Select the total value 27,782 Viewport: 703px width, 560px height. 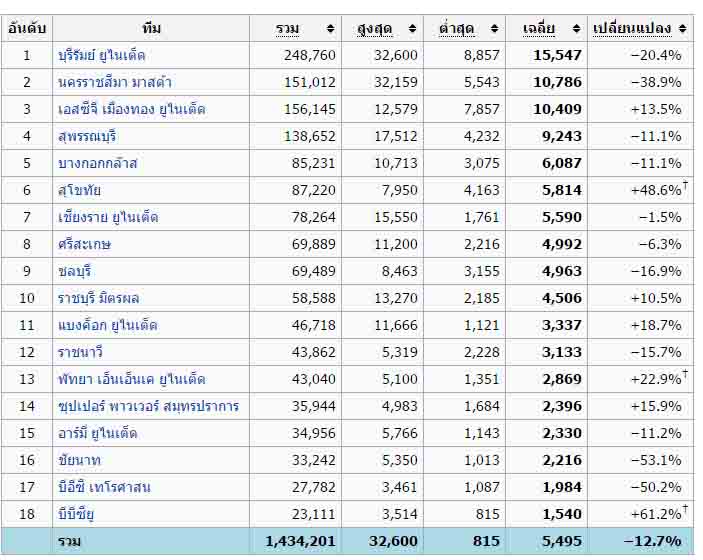[x=313, y=487]
